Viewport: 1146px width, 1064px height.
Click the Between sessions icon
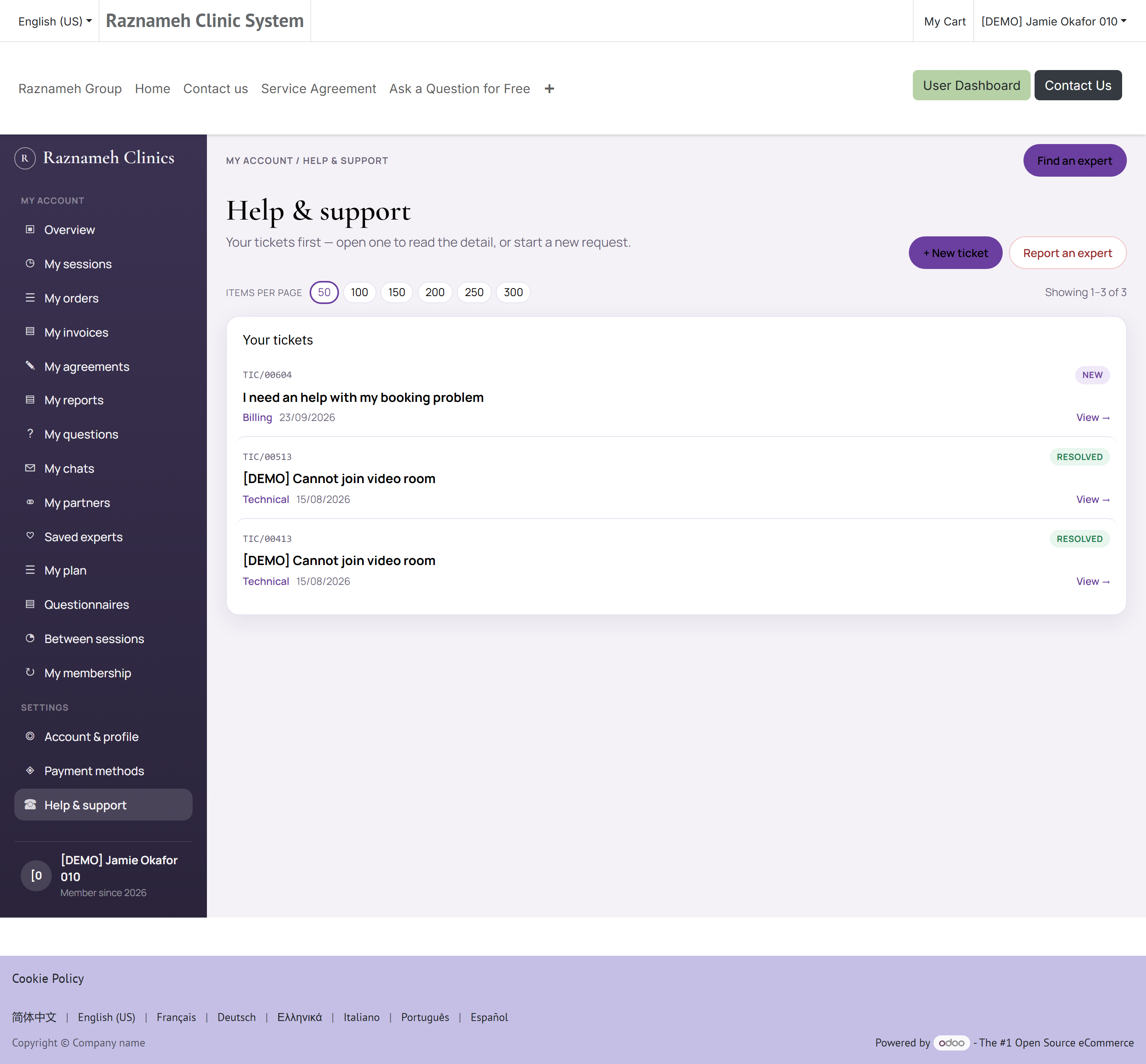[30, 638]
